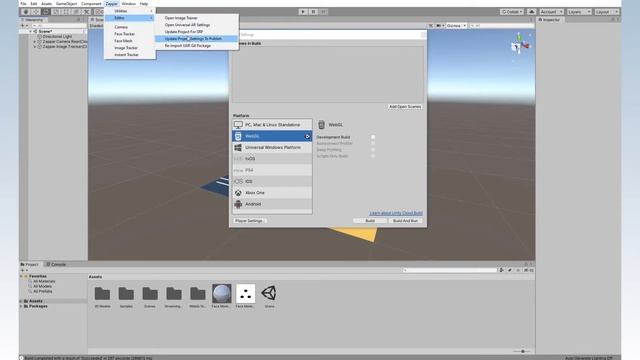Click the Add Open Scenes button
This screenshot has height=360, width=640.
pos(405,107)
